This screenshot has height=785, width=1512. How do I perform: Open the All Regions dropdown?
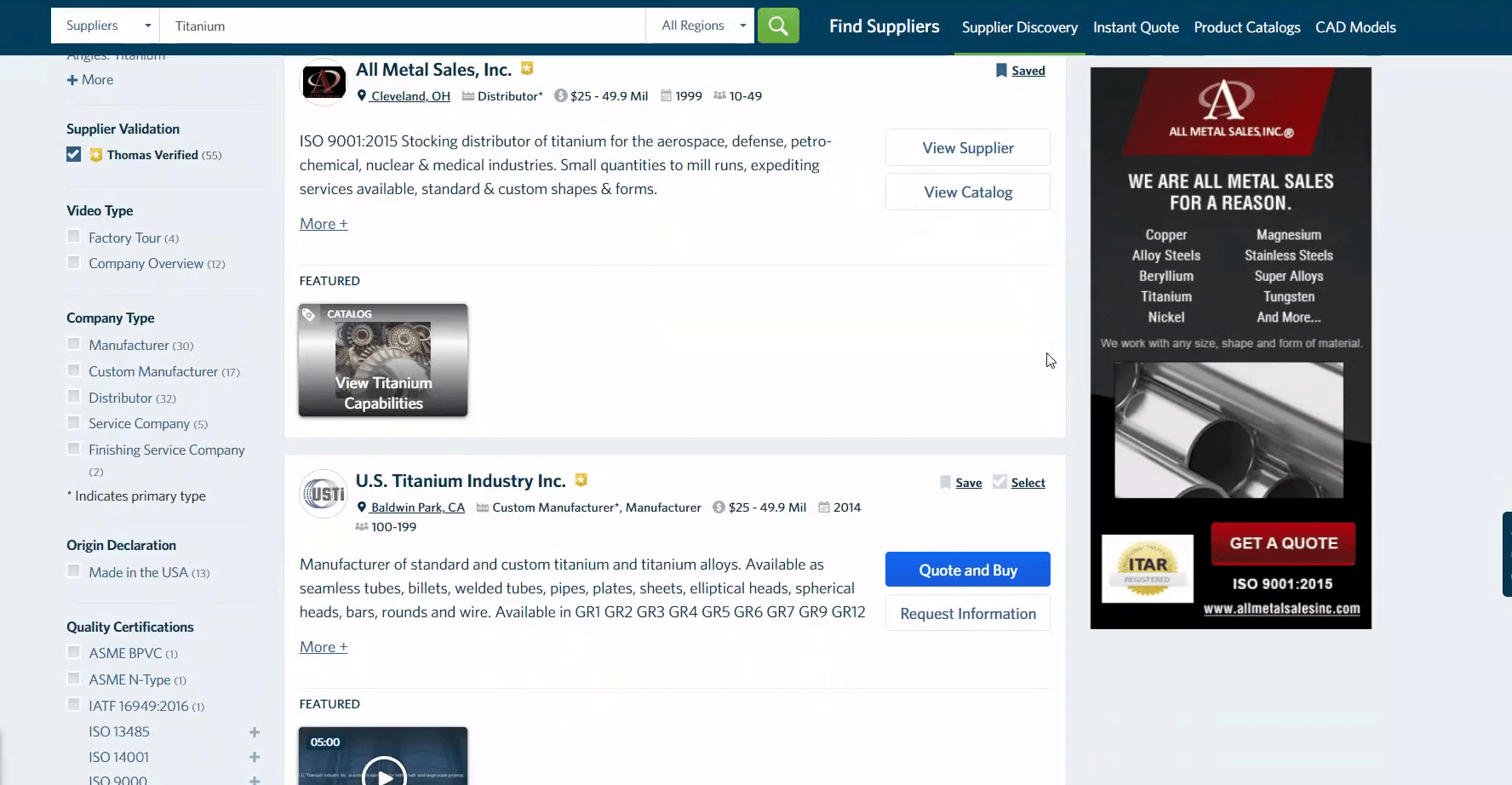click(700, 26)
